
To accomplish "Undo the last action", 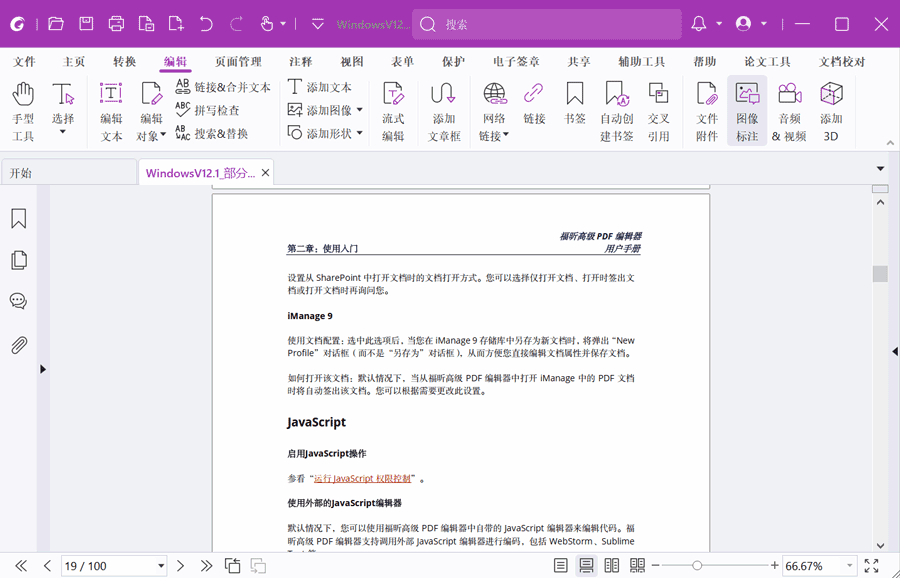I will pos(206,24).
